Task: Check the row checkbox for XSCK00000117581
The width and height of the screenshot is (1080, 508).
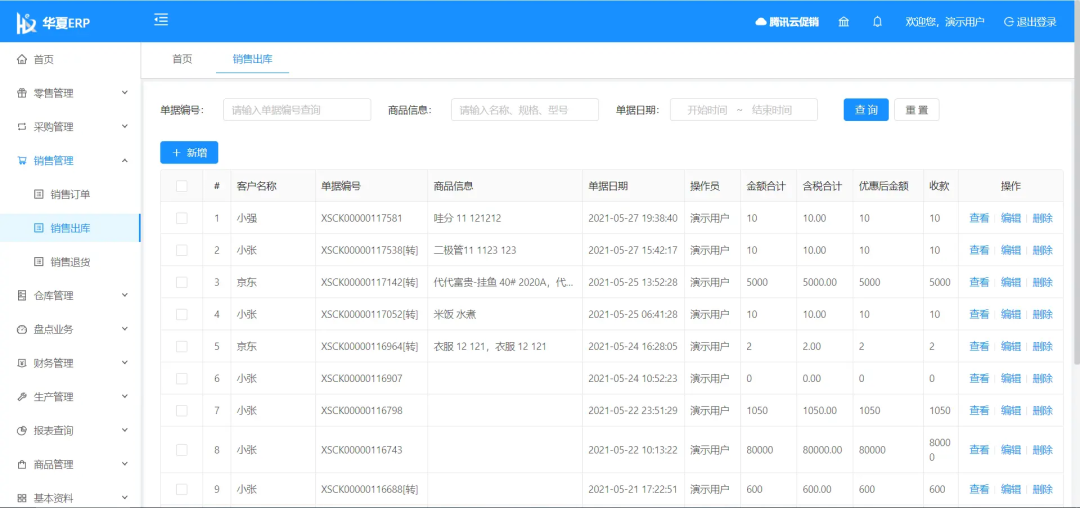Action: pos(181,218)
